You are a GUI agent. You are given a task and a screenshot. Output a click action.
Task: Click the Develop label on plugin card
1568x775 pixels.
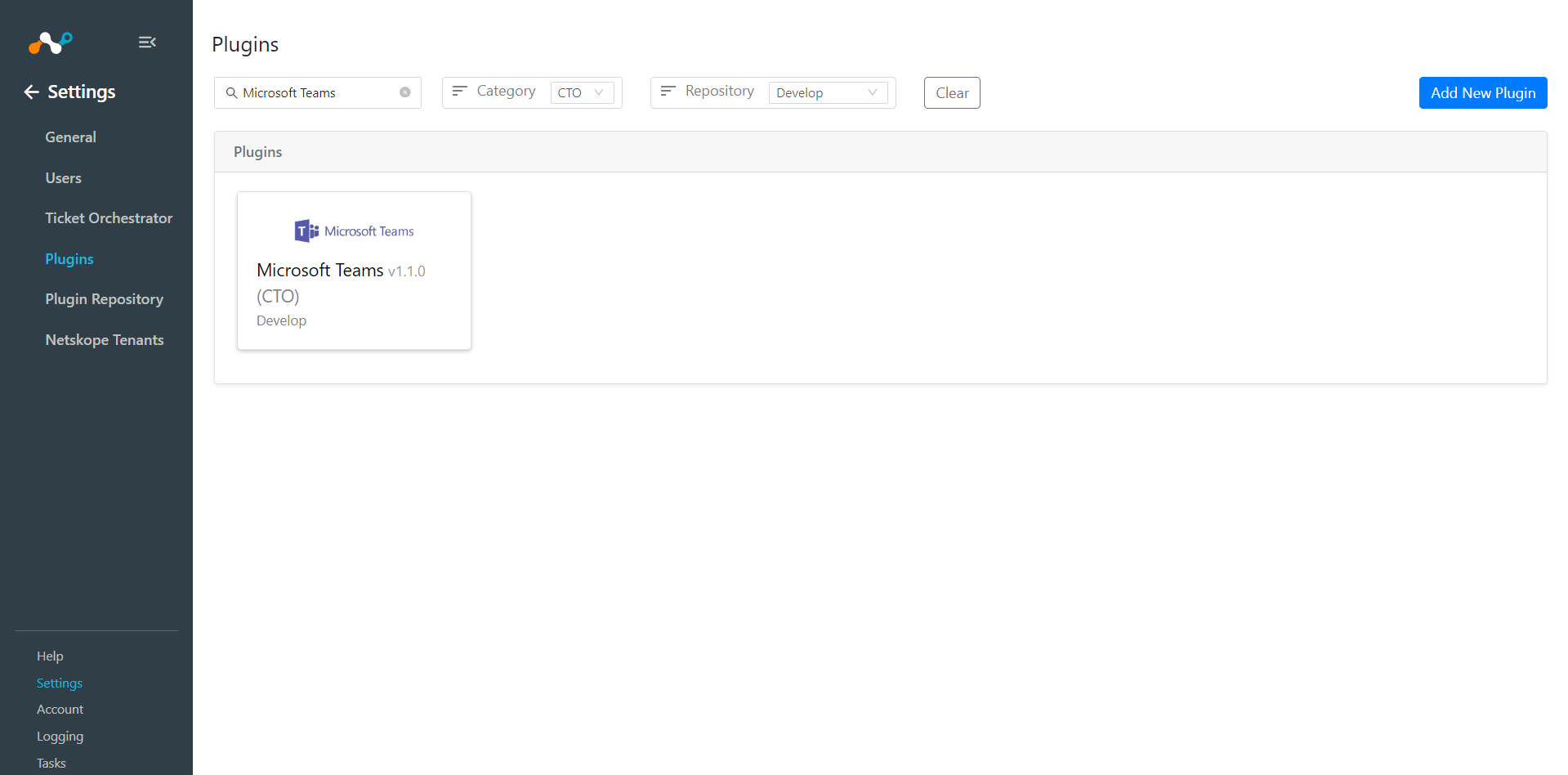(x=282, y=320)
